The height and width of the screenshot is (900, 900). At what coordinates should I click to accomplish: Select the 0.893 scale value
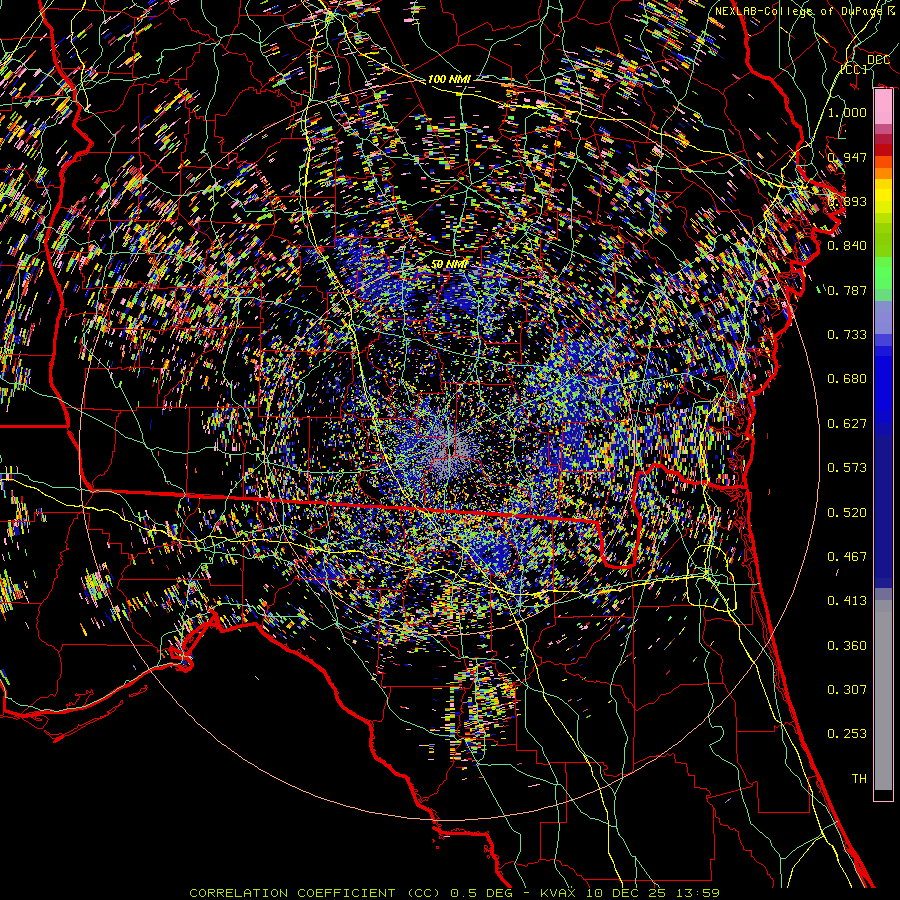pyautogui.click(x=847, y=201)
